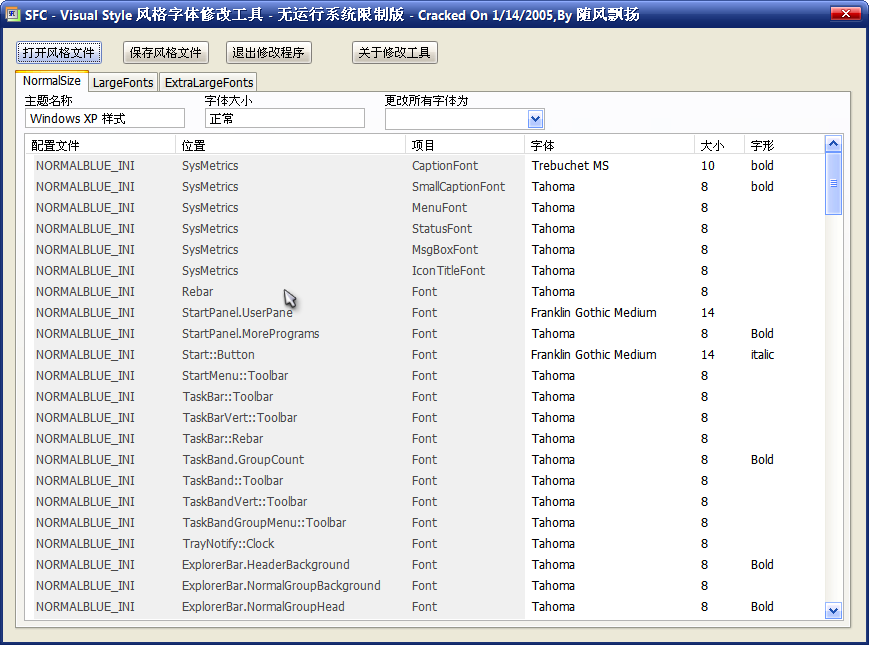Click the 主题名称 field showing Windows XP 样式
Screen dimensions: 869x645
(105, 119)
